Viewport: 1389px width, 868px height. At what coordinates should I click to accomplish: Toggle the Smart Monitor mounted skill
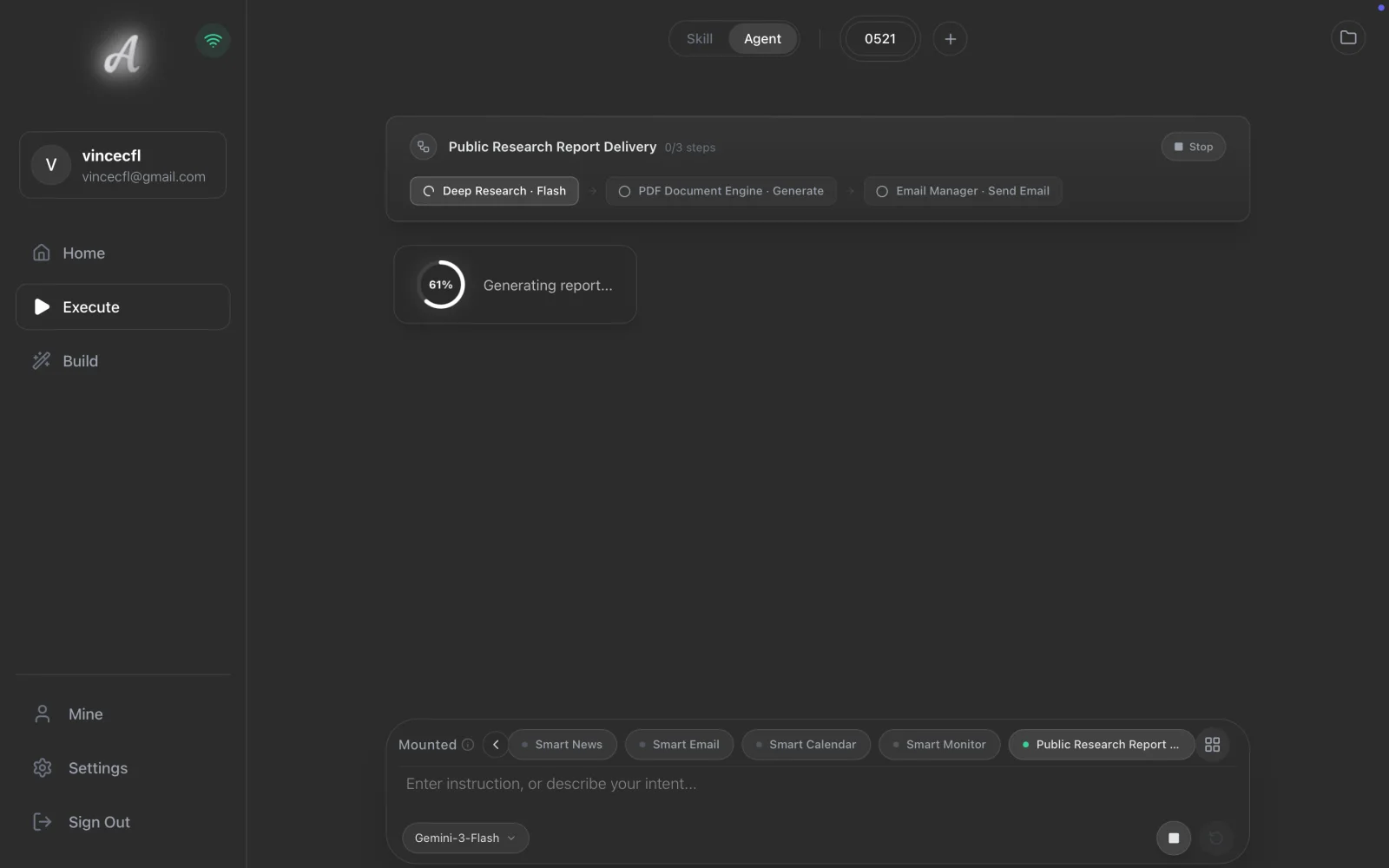tap(939, 745)
